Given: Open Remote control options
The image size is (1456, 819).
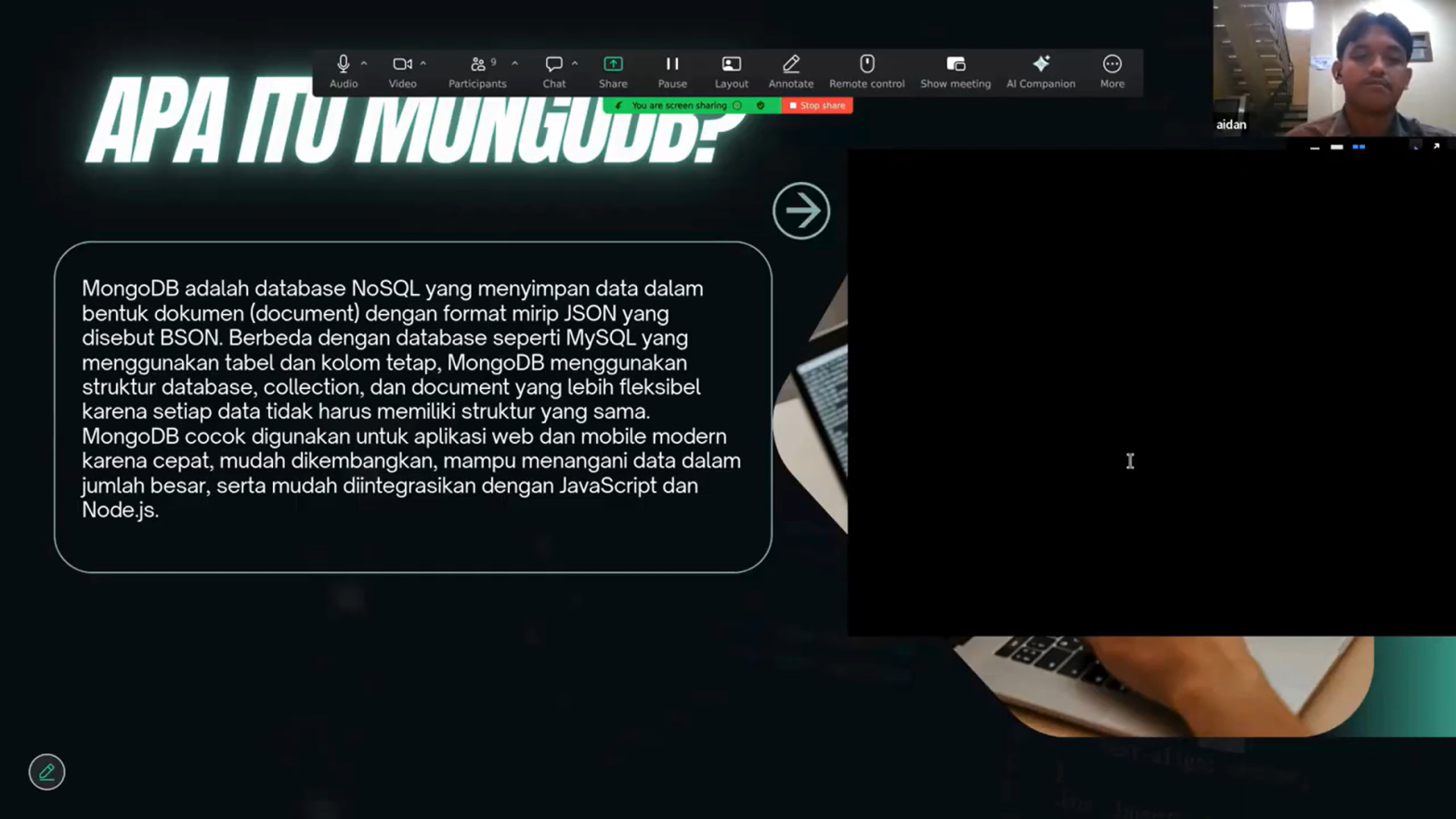Looking at the screenshot, I should click(x=866, y=65).
